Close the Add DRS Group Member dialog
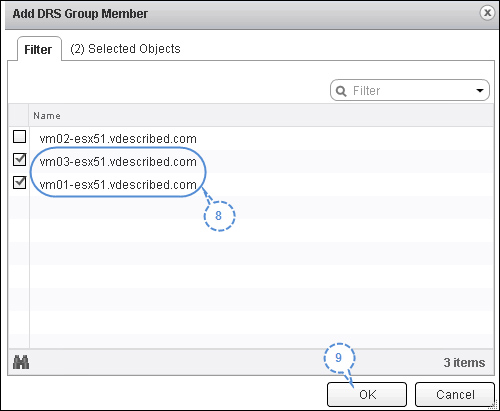This screenshot has height=411, width=500. (487, 13)
